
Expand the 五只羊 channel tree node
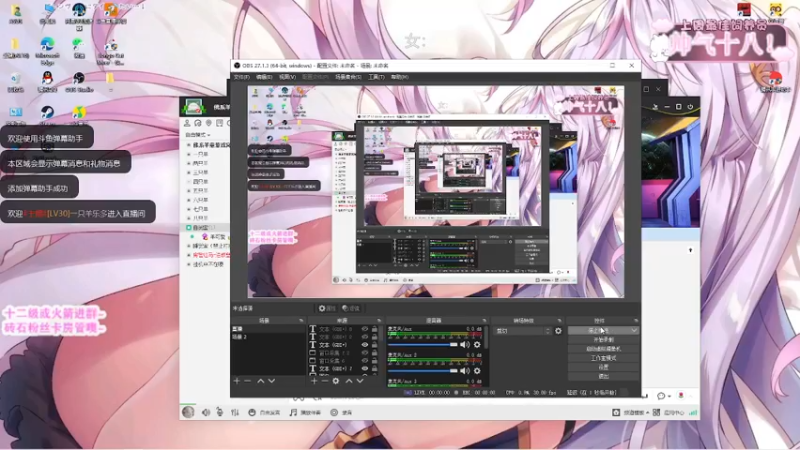189,191
